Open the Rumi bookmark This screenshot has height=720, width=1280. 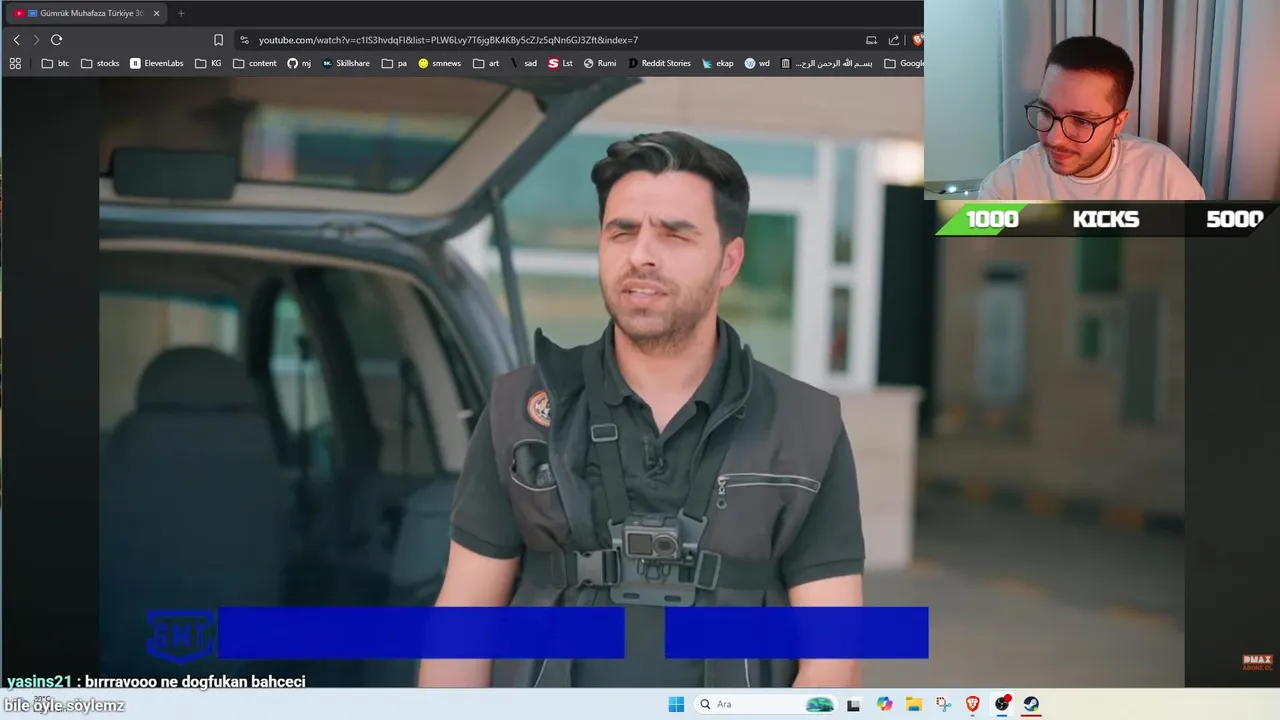[x=600, y=63]
